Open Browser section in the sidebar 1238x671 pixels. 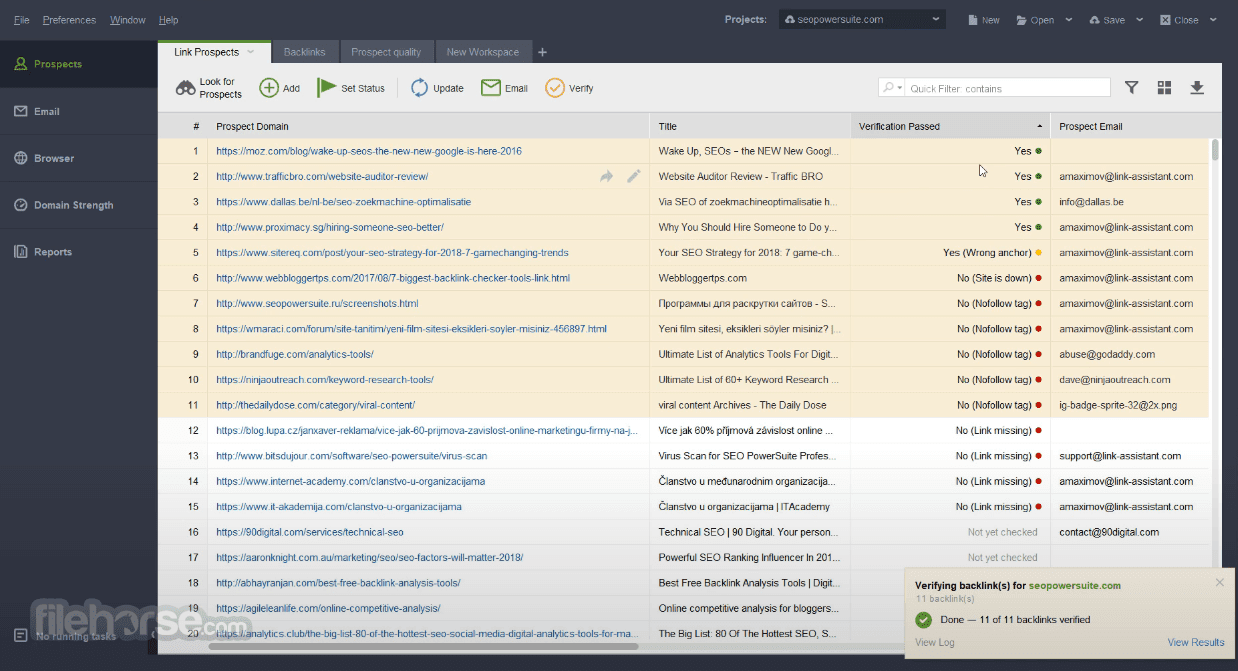(79, 158)
